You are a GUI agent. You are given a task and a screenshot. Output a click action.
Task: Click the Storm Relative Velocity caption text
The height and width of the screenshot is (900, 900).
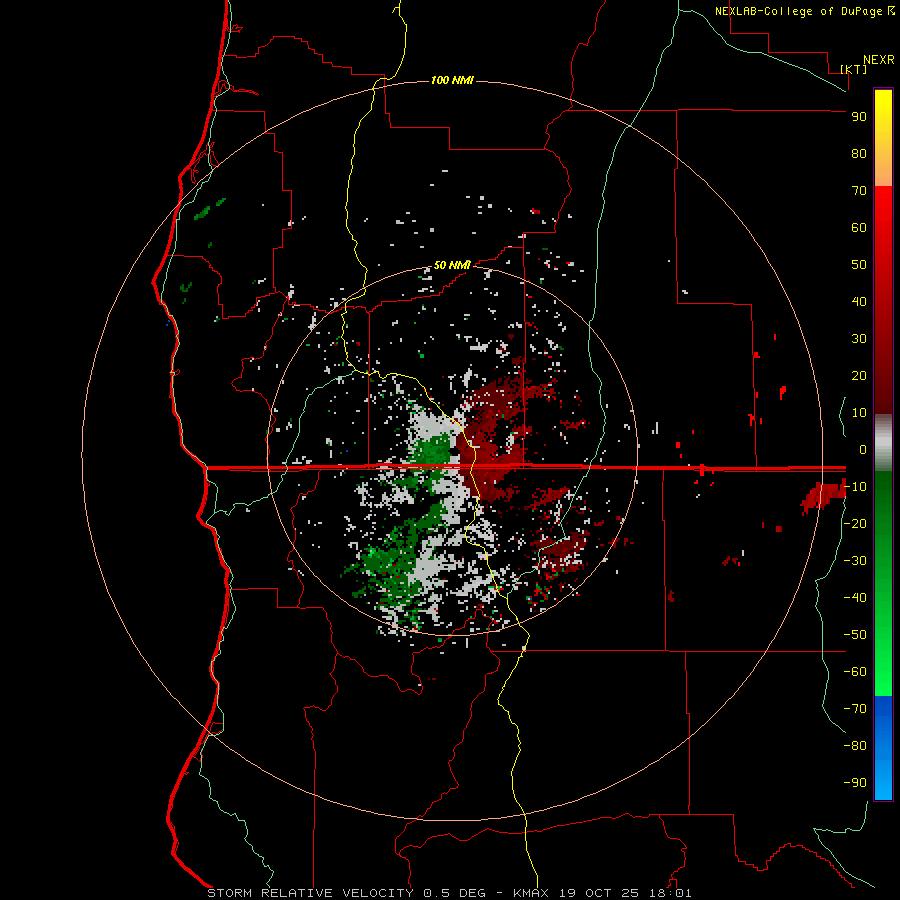449,893
